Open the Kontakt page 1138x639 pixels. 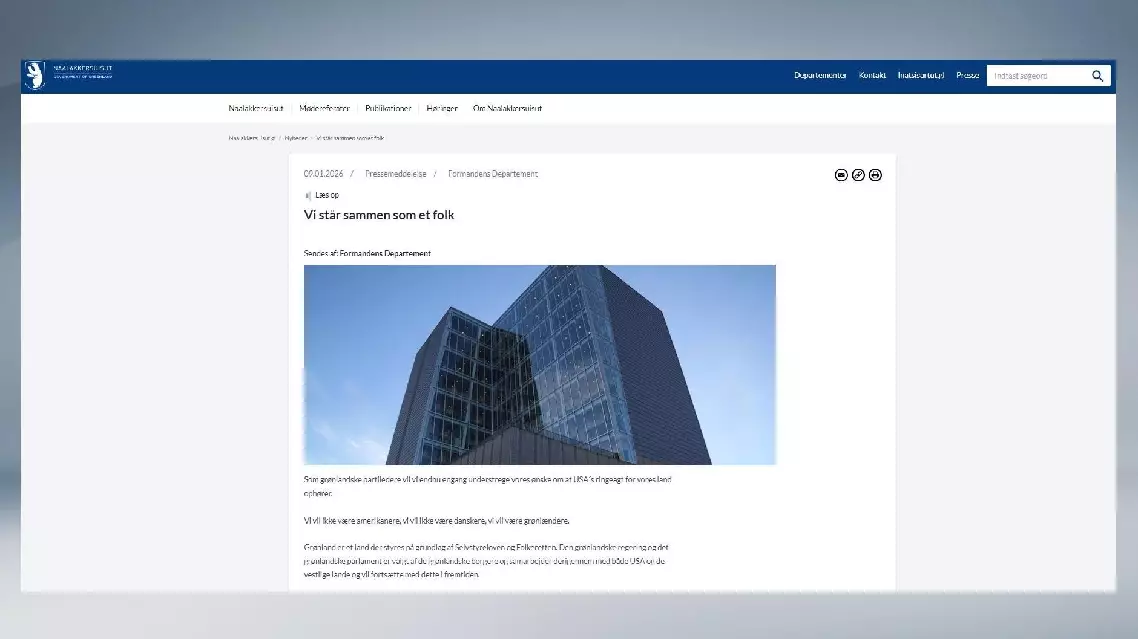tap(872, 76)
